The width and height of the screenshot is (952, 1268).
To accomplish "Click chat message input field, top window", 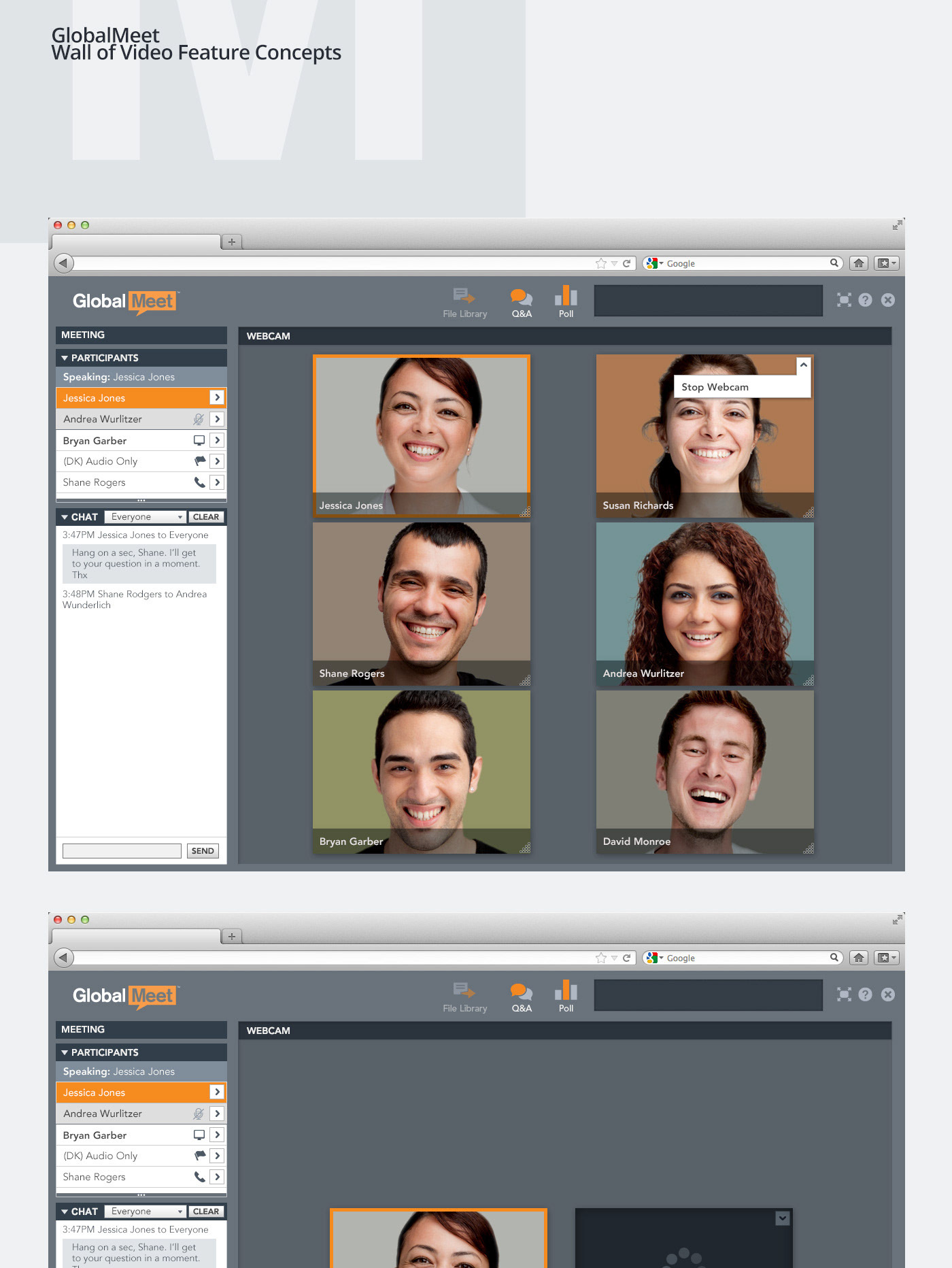I will pos(122,851).
